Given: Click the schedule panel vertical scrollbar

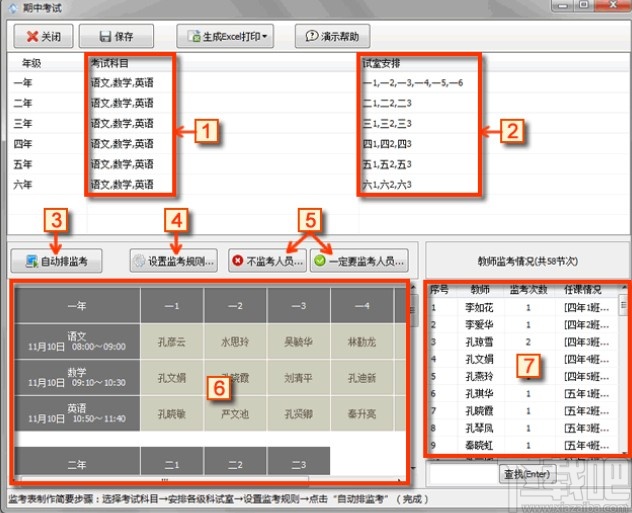Looking at the screenshot, I should (412, 377).
